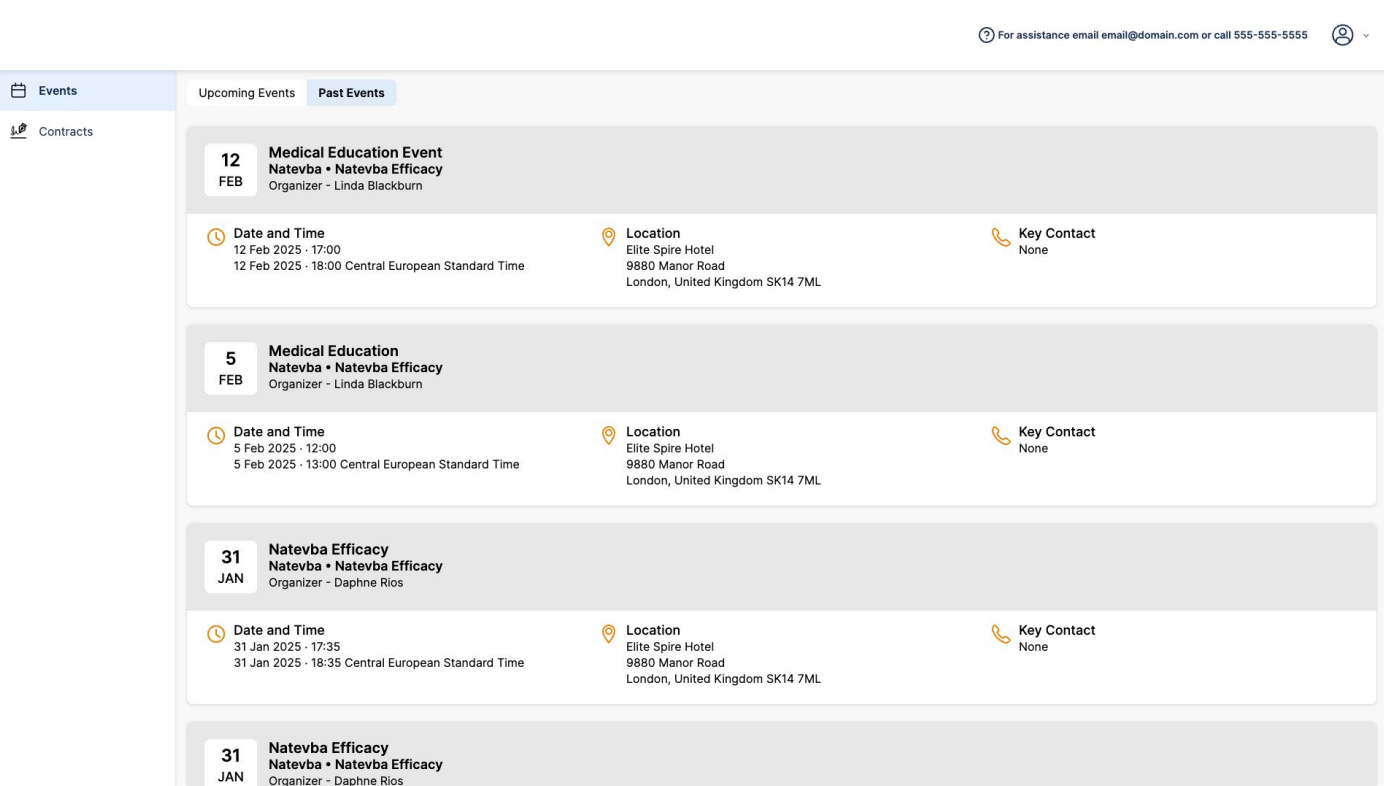The image size is (1384, 786).
Task: Click location pin icon for 12 Feb event
Action: point(608,238)
